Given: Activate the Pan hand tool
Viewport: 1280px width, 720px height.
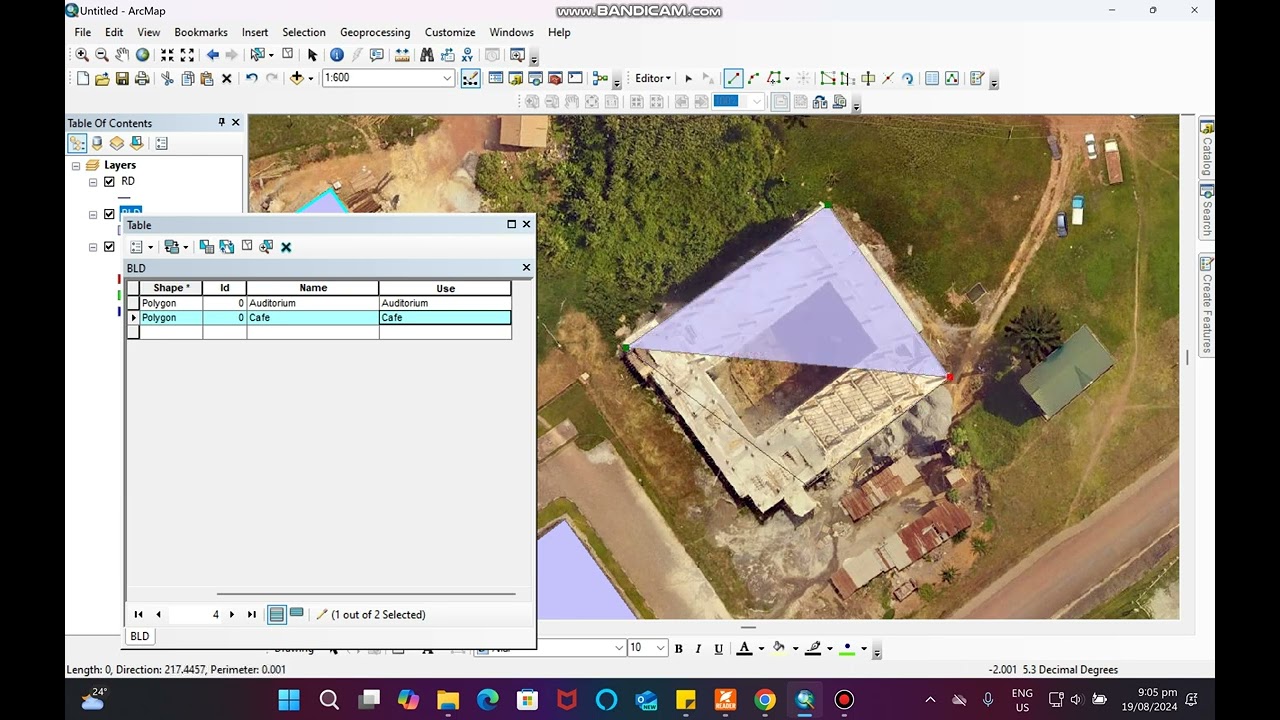Looking at the screenshot, I should 122,55.
